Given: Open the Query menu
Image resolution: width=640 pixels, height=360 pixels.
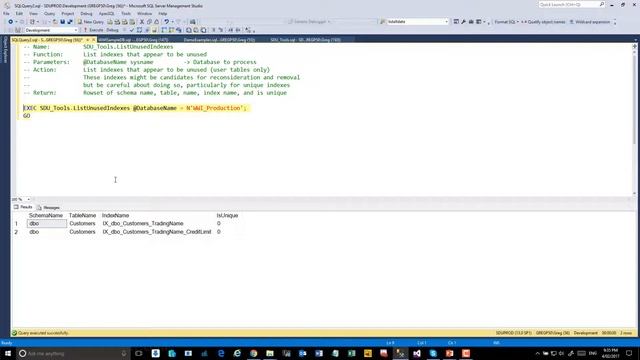Looking at the screenshot, I should click(x=49, y=13).
